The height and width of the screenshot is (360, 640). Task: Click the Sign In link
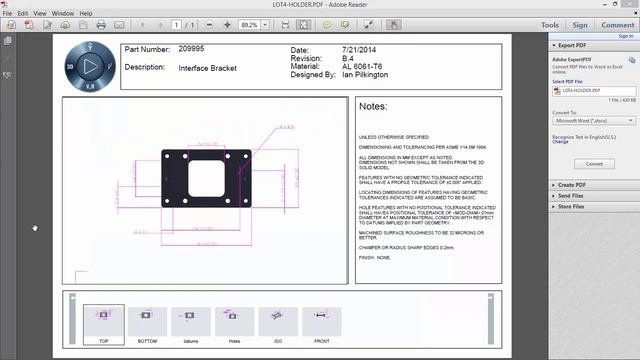625,36
